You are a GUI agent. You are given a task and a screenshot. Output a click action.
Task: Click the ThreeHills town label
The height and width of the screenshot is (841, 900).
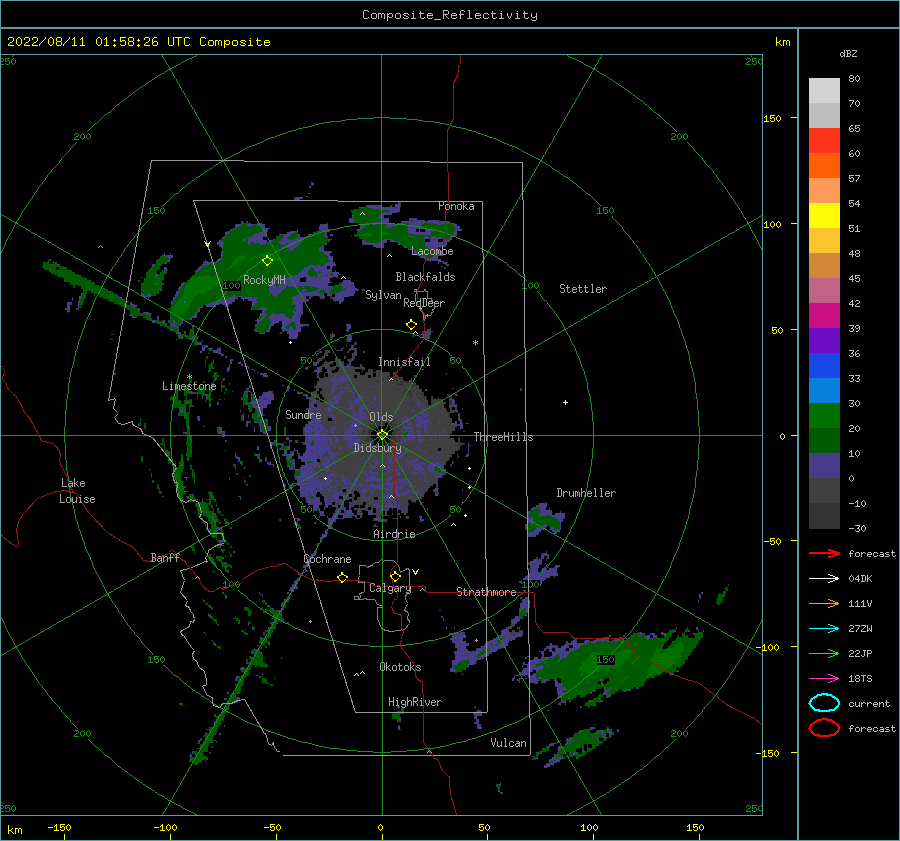[x=503, y=437]
